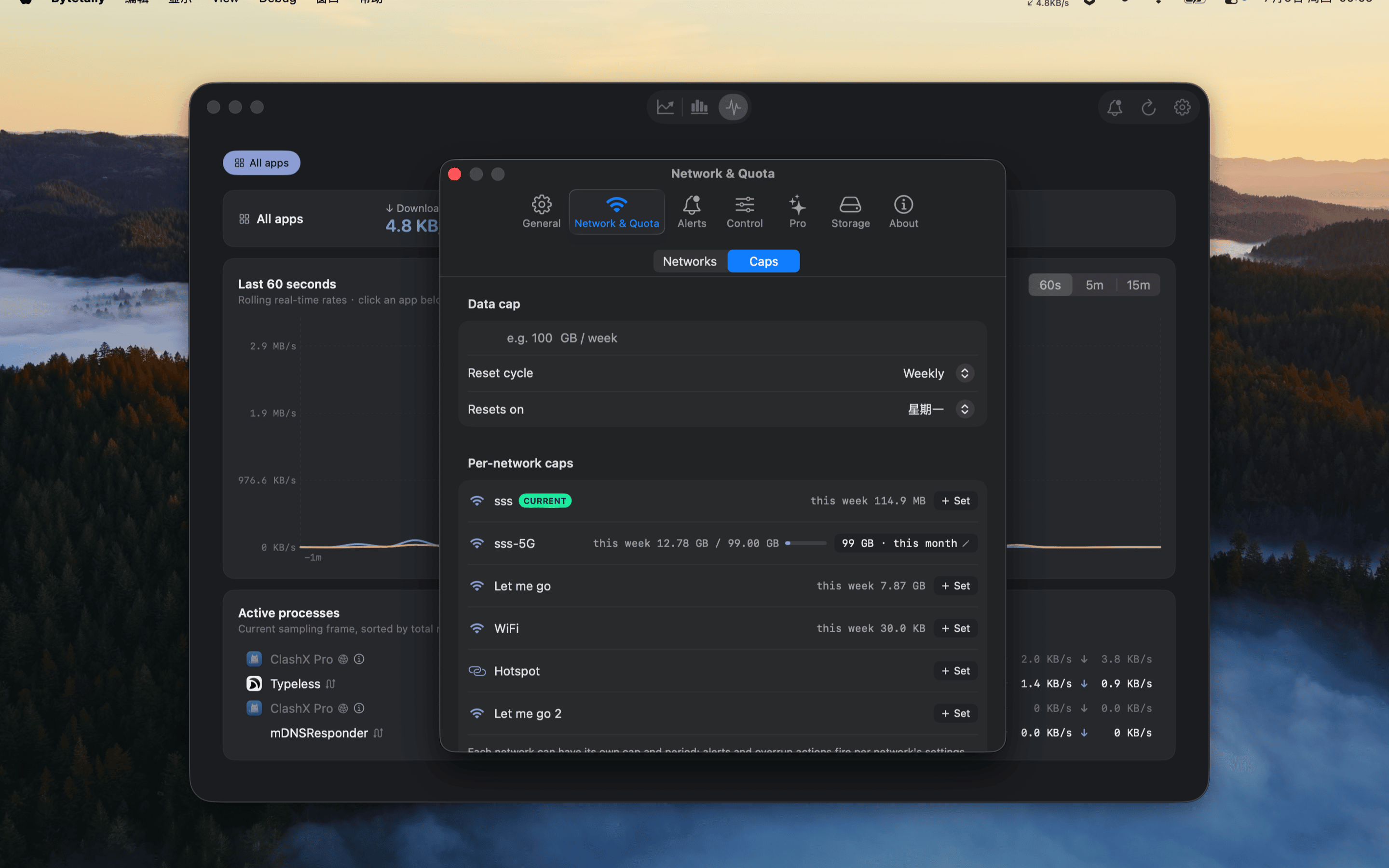Click the All apps card grid icon
Screen dimensions: 1389x868
pyautogui.click(x=244, y=219)
